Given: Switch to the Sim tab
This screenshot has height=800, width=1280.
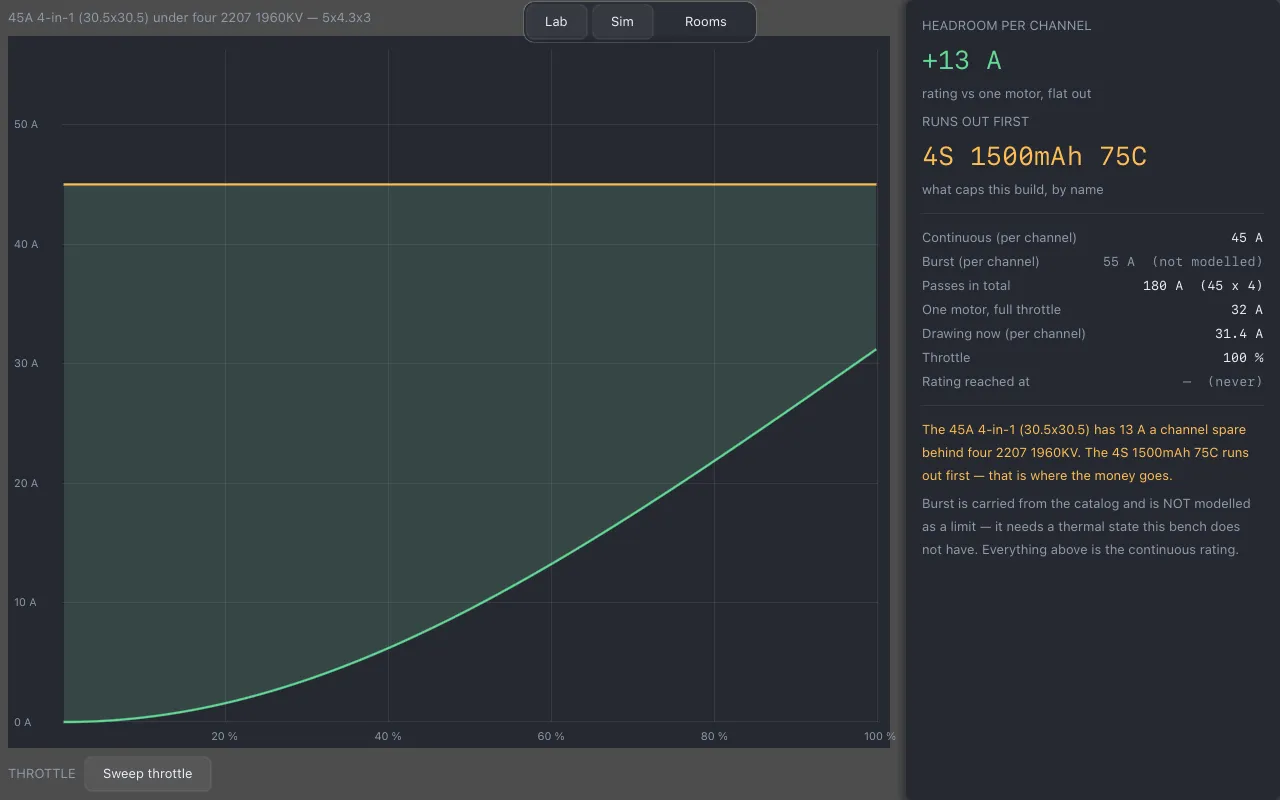Looking at the screenshot, I should (x=622, y=22).
